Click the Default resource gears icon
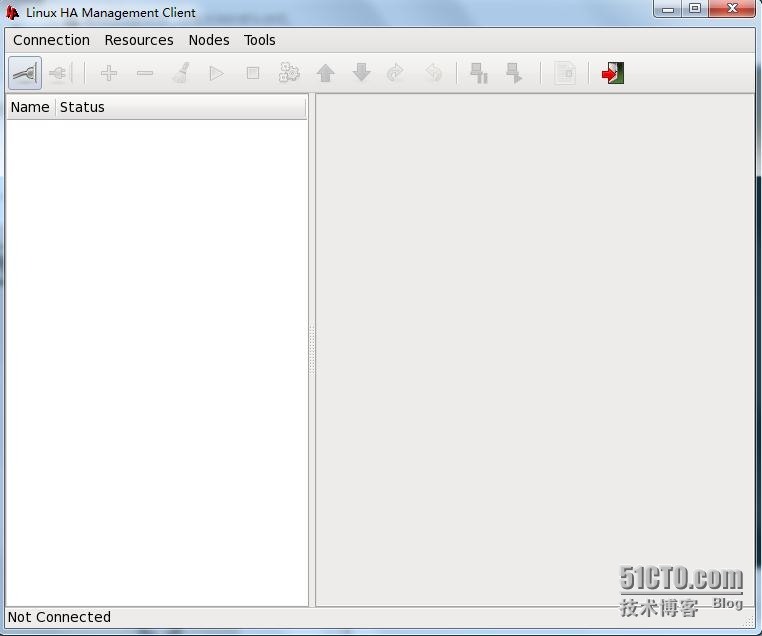Image resolution: width=762 pixels, height=636 pixels. [289, 73]
